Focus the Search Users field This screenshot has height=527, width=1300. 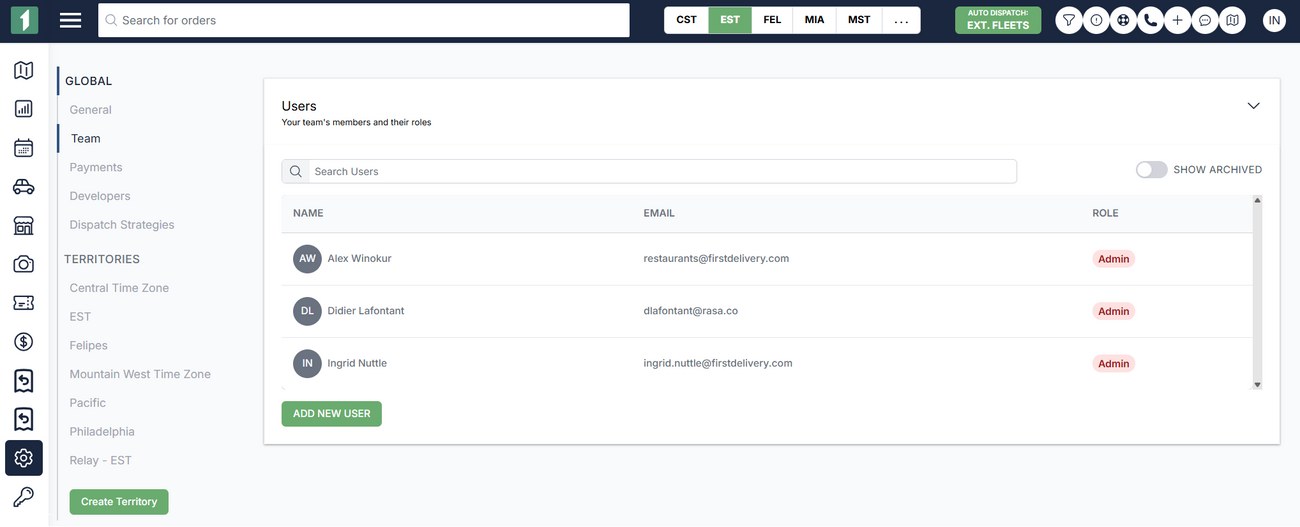(649, 171)
